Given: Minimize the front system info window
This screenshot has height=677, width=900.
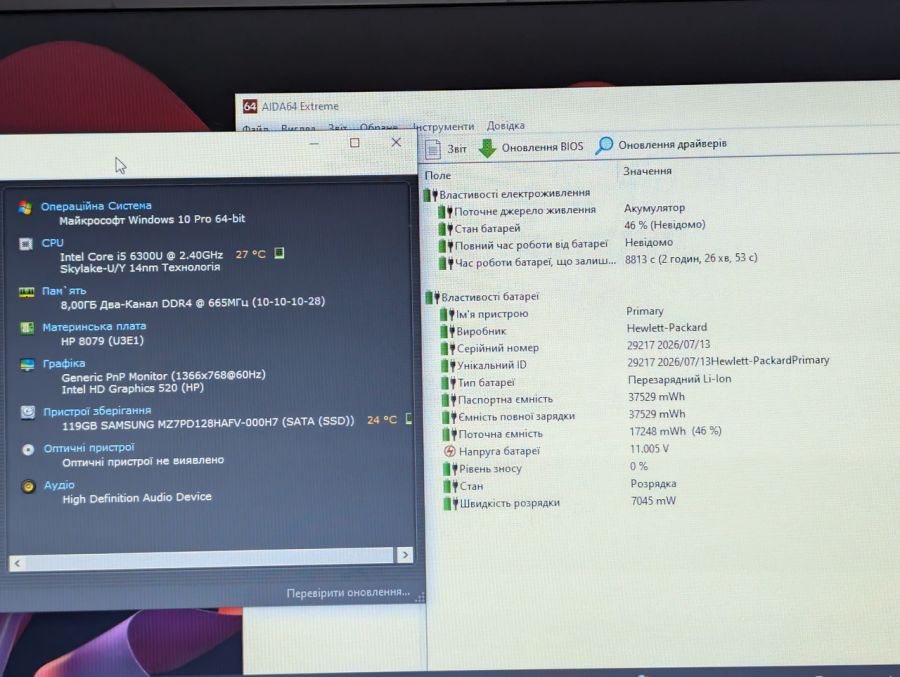Looking at the screenshot, I should 314,143.
